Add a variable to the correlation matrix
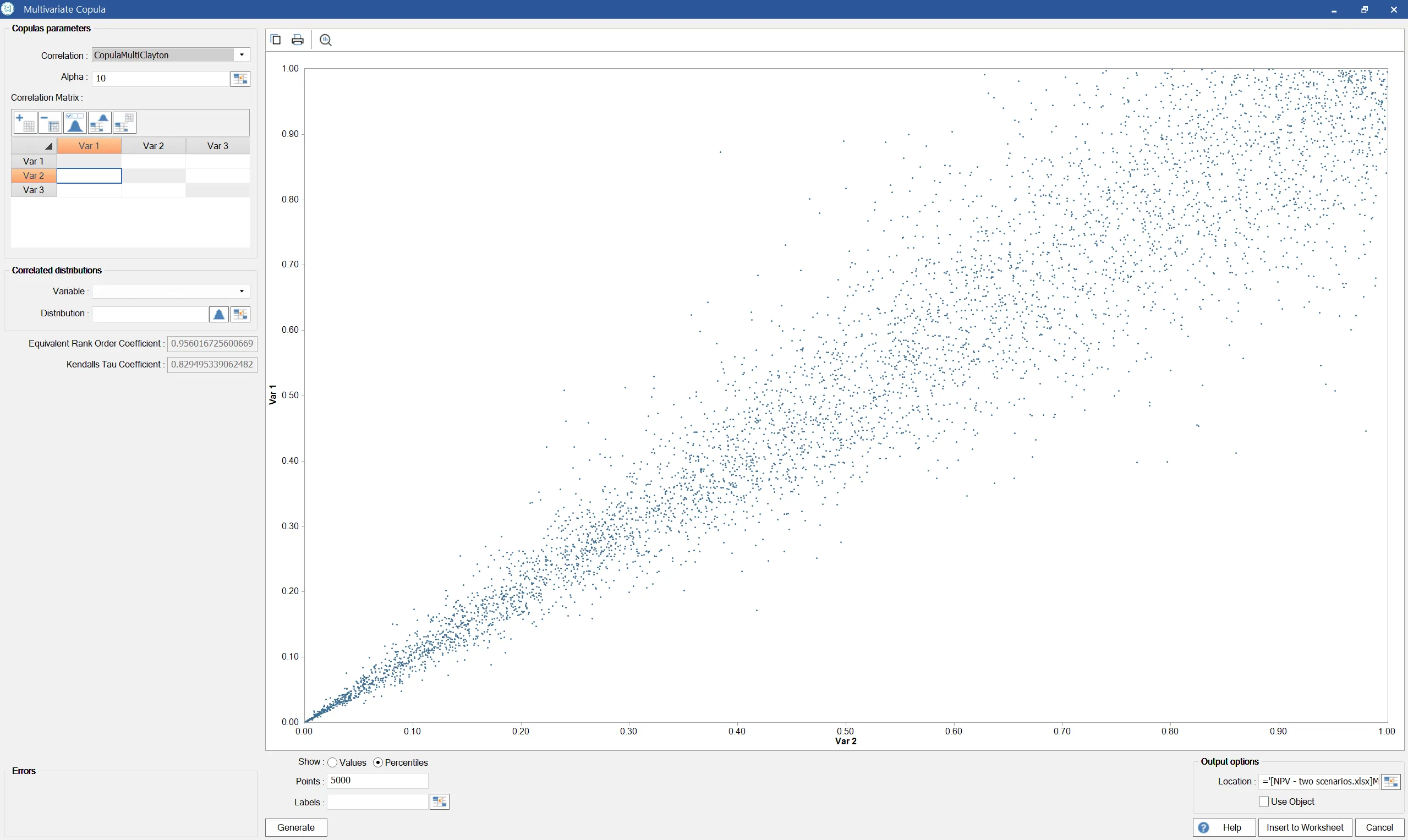 tap(25, 122)
